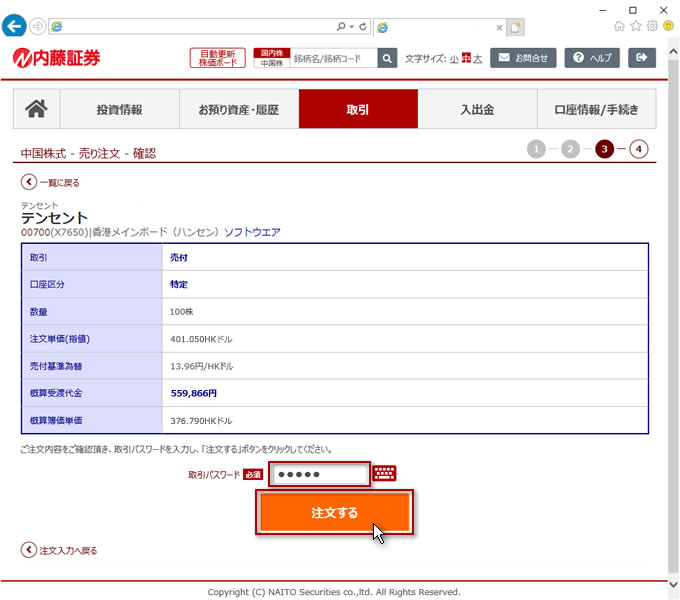680x600 pixels.
Task: Click the 100株 quantity value
Action: click(181, 312)
